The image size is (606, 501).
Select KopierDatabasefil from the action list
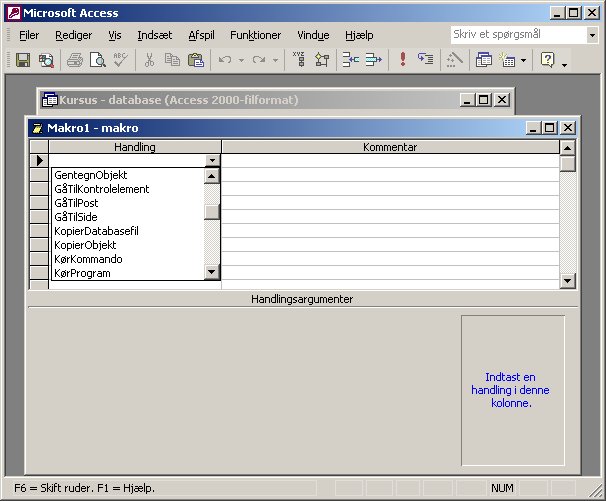(128, 231)
